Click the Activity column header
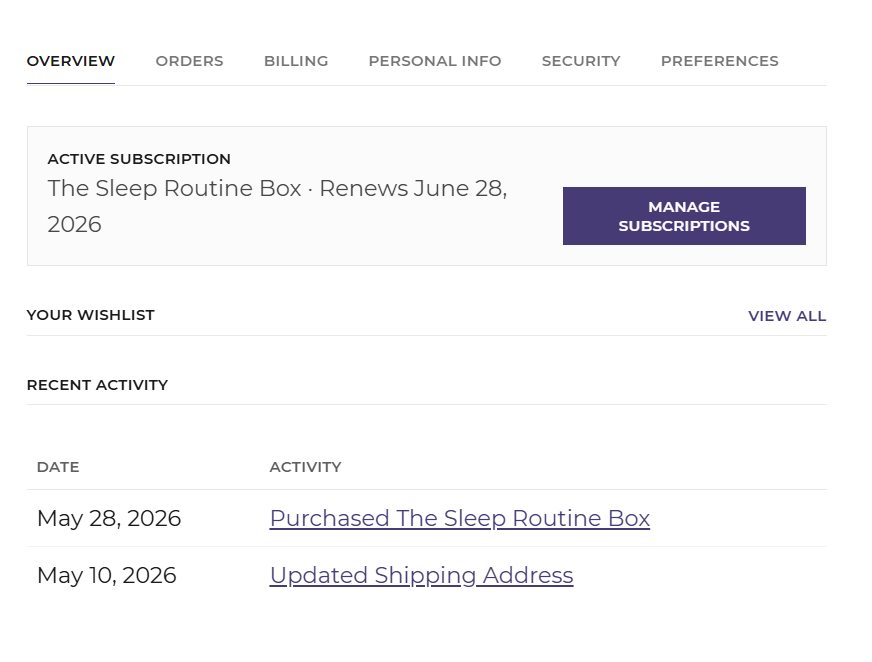The height and width of the screenshot is (662, 872). pos(305,467)
